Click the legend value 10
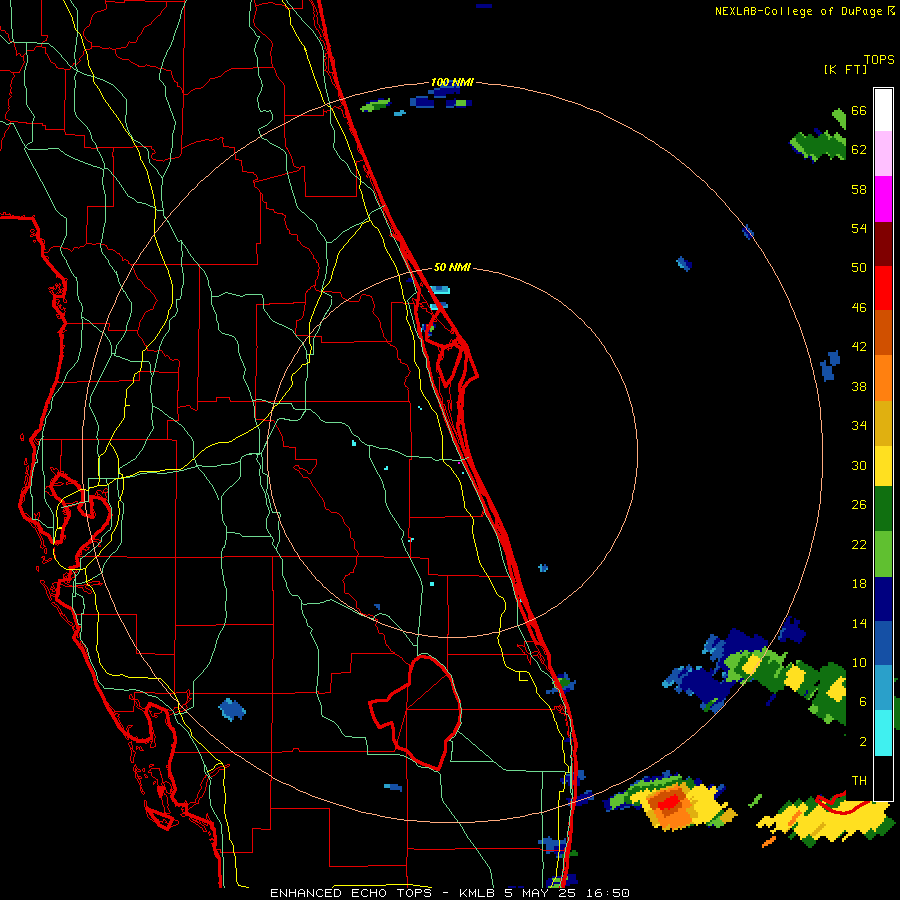Viewport: 900px width, 900px height. coord(859,663)
